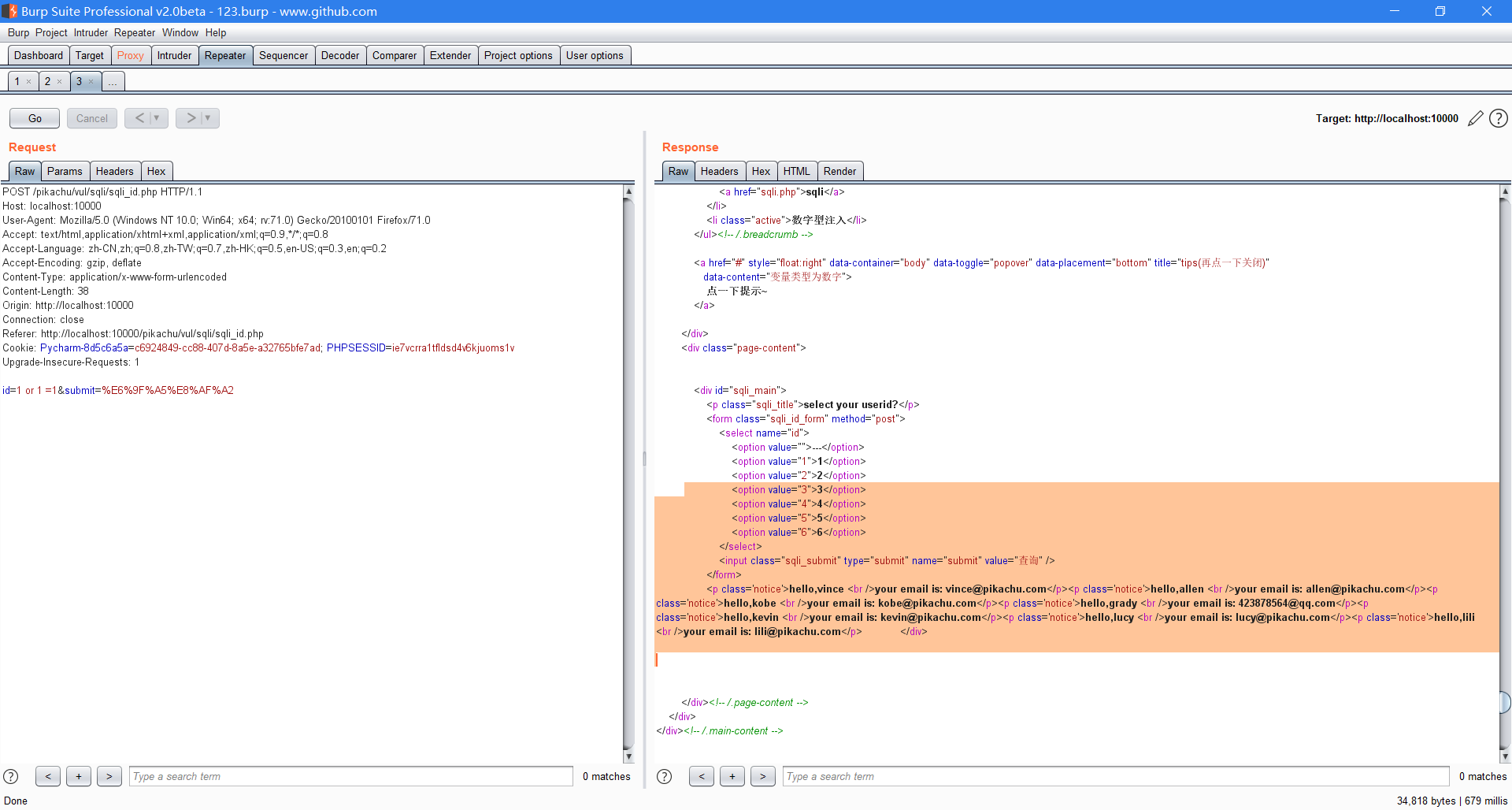Screen dimensions: 1512x810
Task: Open the Window menu
Action: click(180, 32)
